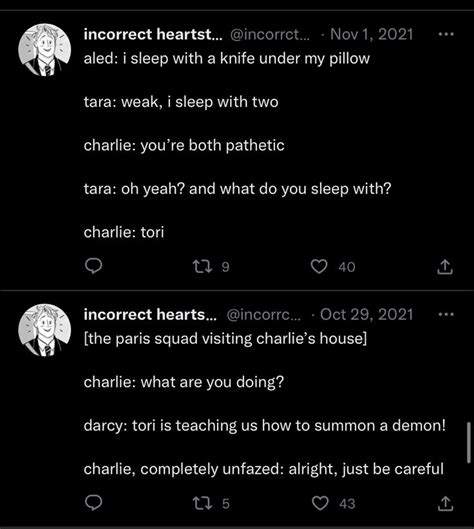Open more options on the Oct 29 tweet
Viewport: 474px width, 529px height.
coord(446,314)
